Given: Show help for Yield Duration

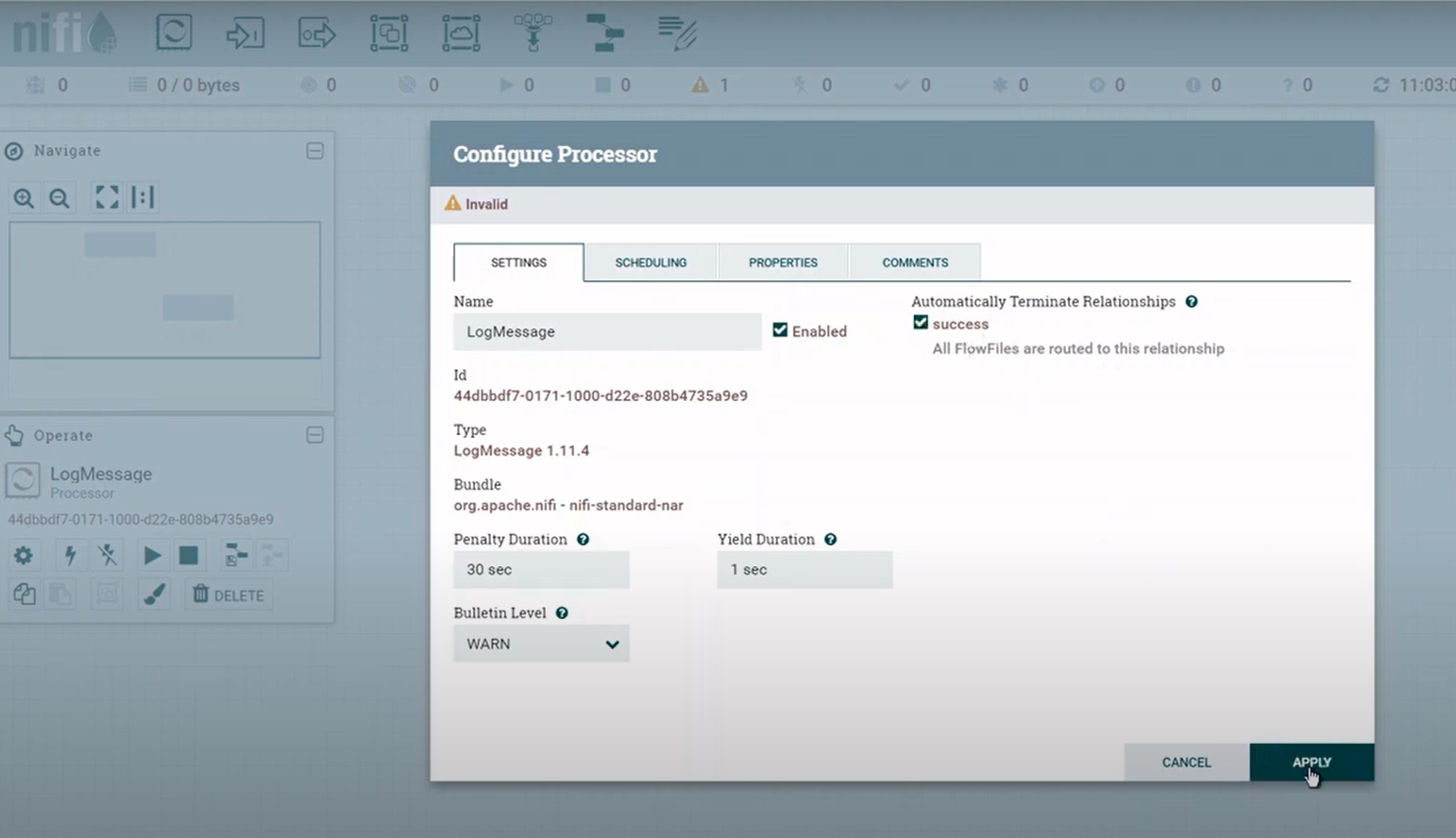Looking at the screenshot, I should [830, 540].
